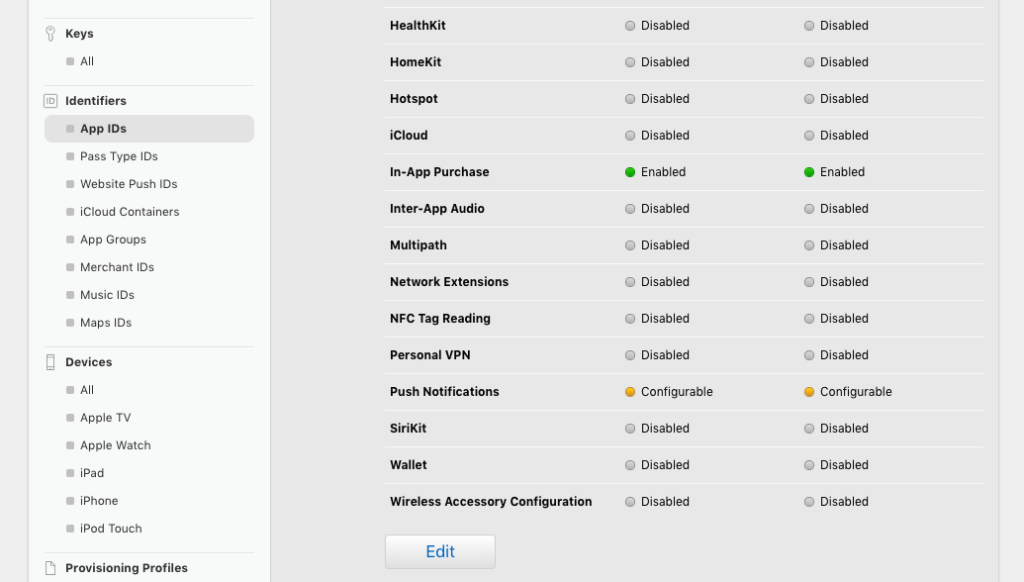Click the Edit button
1024x582 pixels.
click(x=440, y=552)
